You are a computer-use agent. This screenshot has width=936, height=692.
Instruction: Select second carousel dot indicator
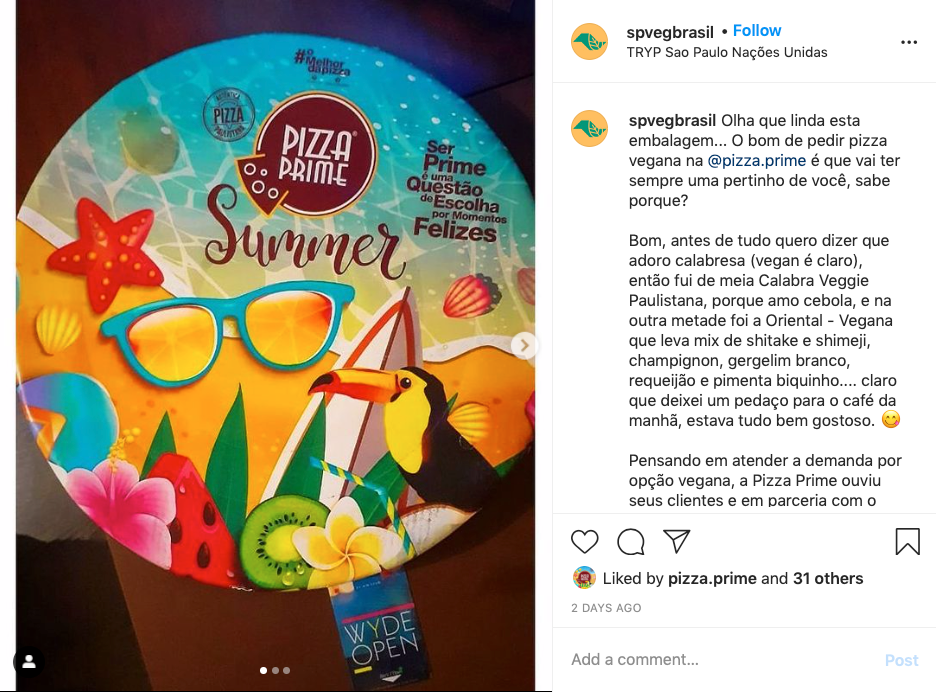click(275, 671)
